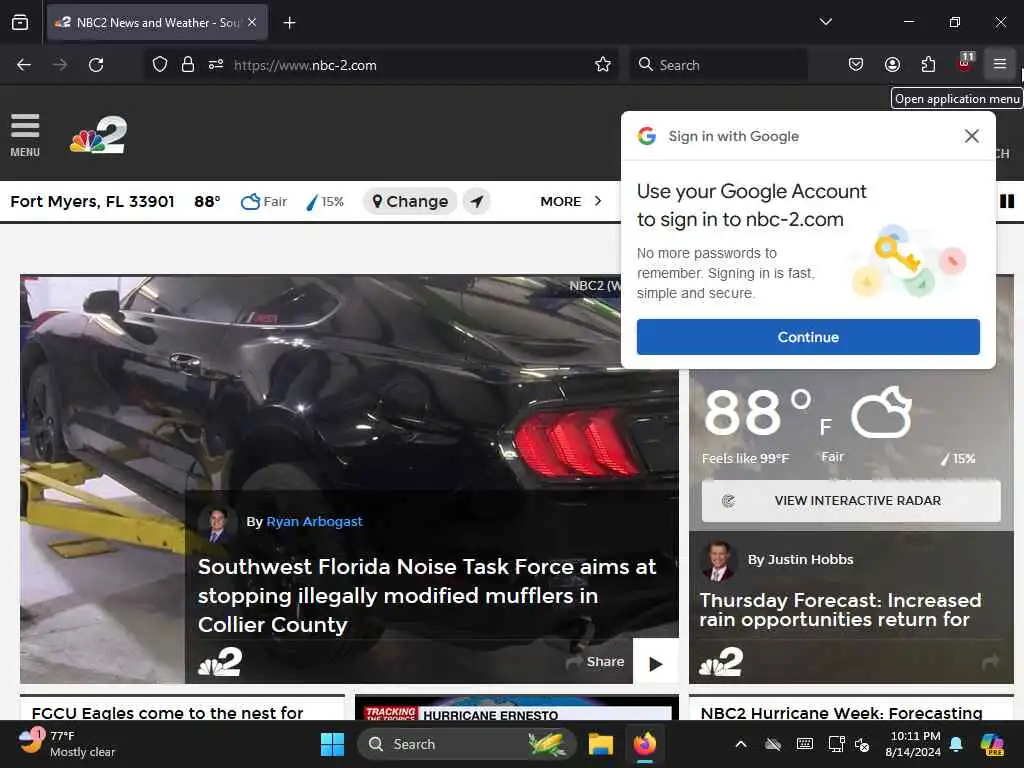
Task: Open the Firefox account icon
Action: pyautogui.click(x=892, y=64)
